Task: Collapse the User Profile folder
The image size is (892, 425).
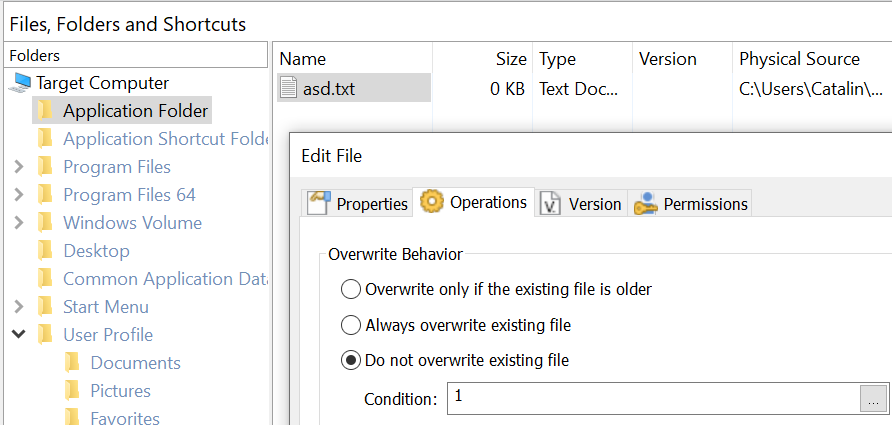Action: (18, 335)
